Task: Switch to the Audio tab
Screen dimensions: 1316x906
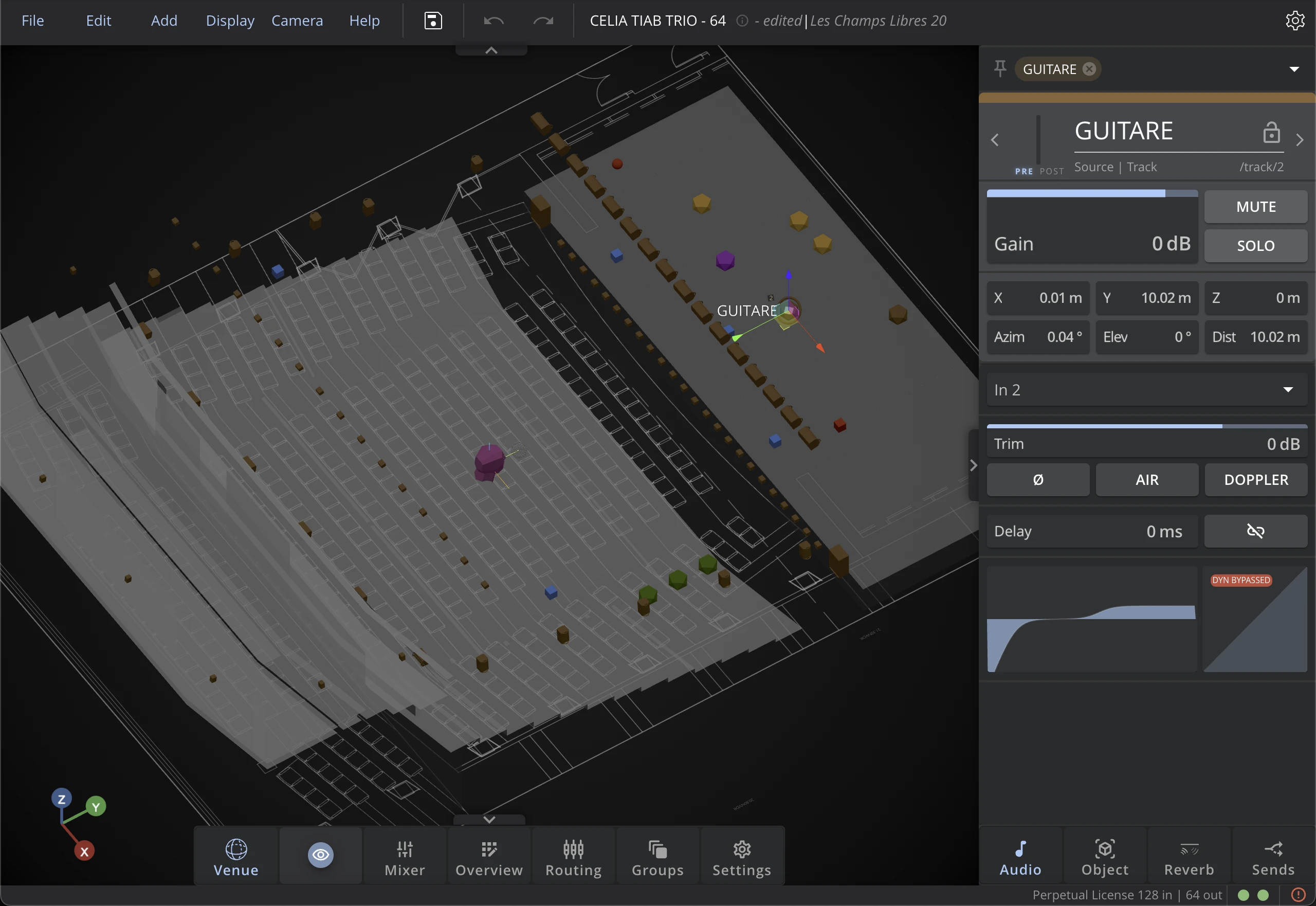Action: pyautogui.click(x=1020, y=857)
